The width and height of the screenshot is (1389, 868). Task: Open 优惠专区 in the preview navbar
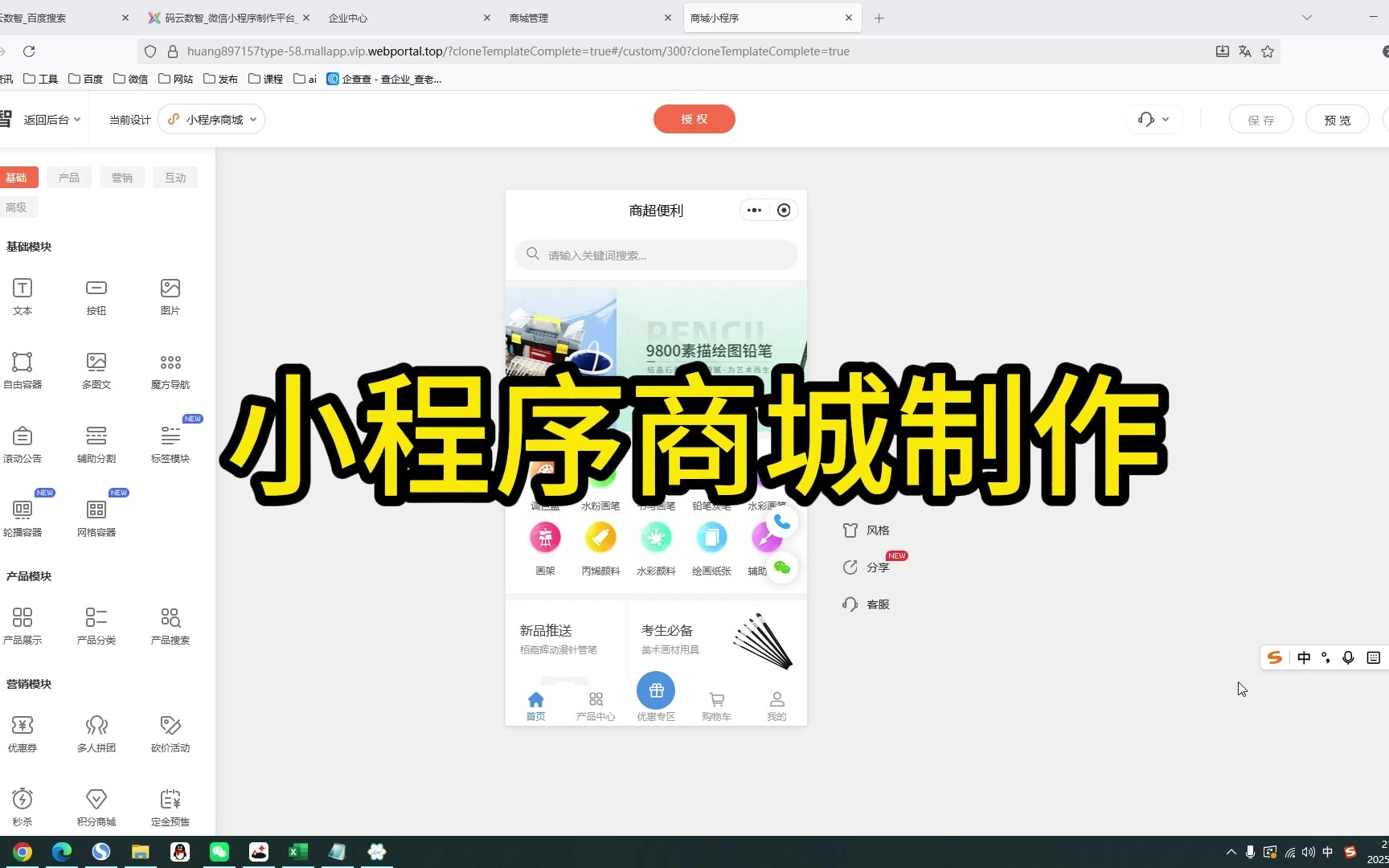tap(656, 697)
